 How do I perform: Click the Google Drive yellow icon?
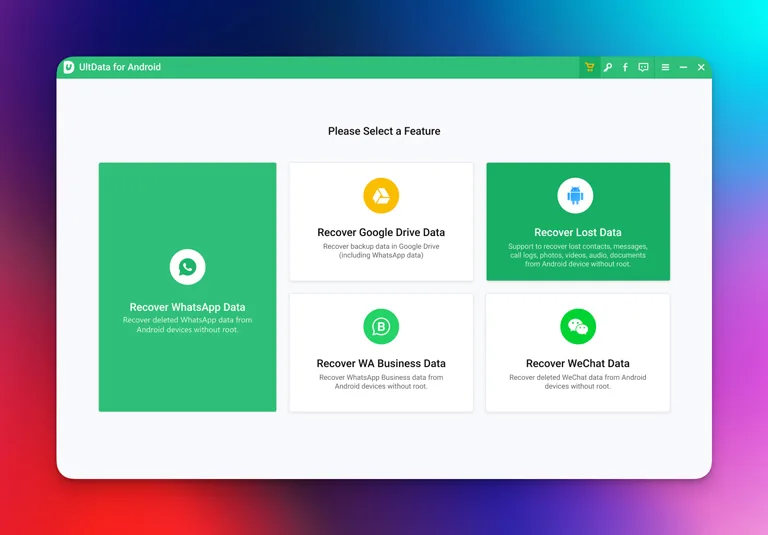coord(381,195)
